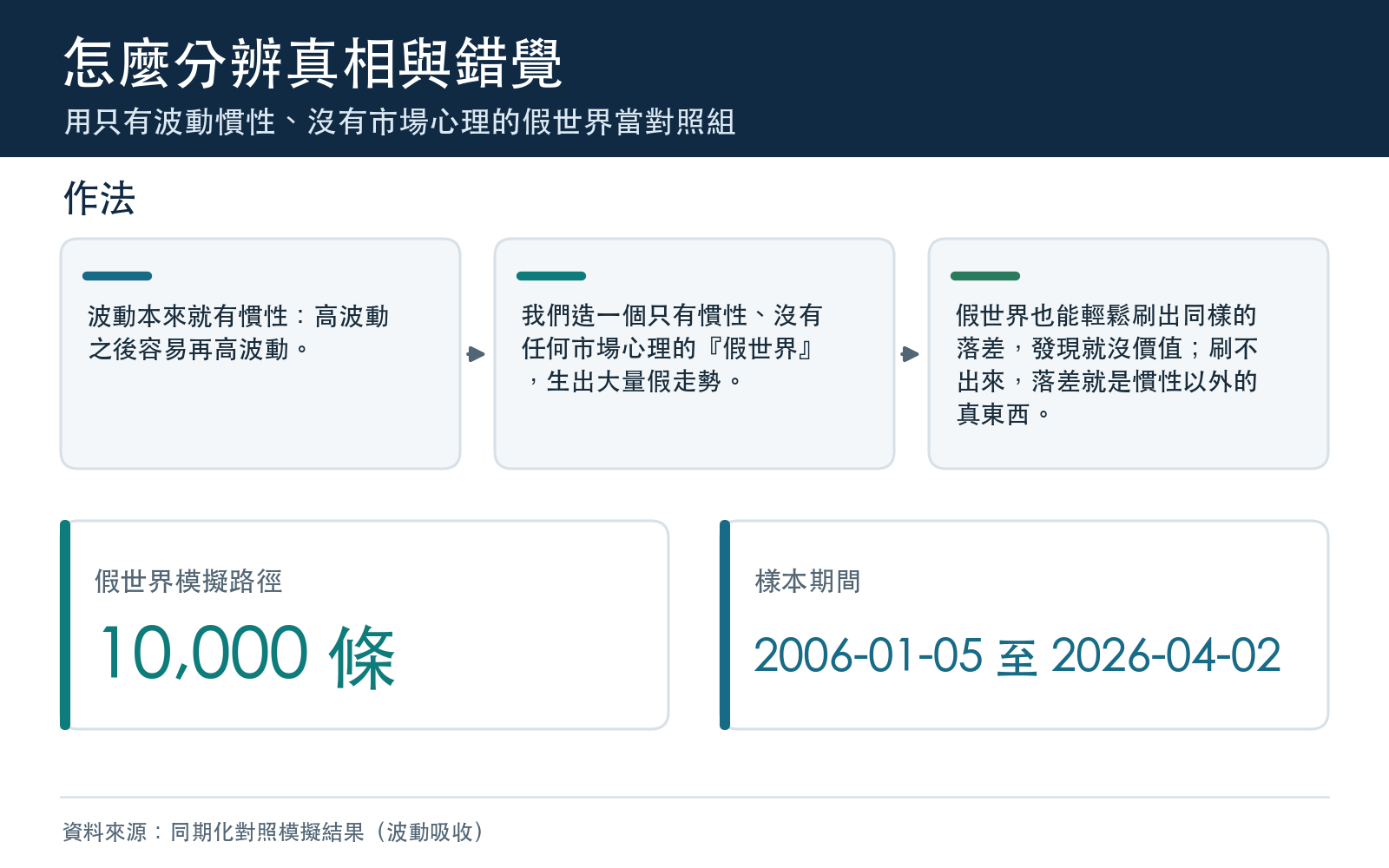
Task: Click the label 樣本期間
Action: pyautogui.click(x=807, y=581)
